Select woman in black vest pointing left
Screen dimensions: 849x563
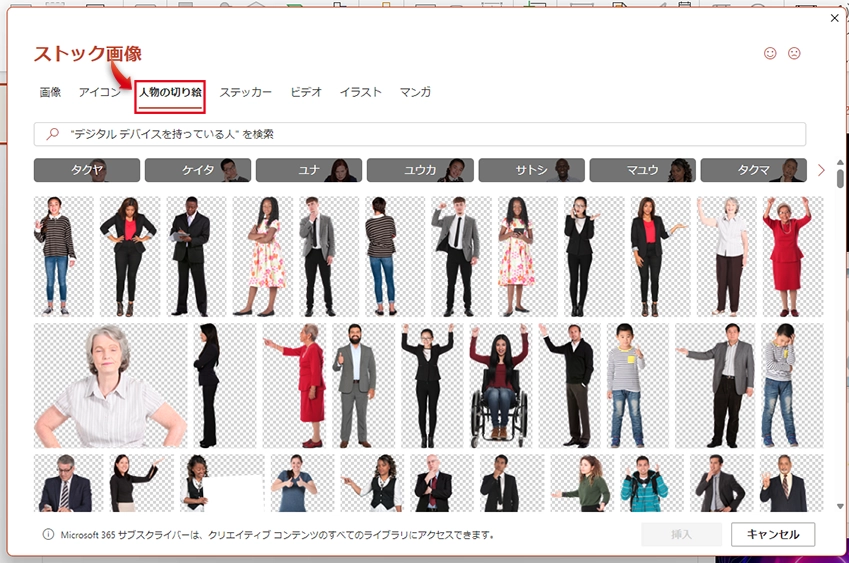point(371,483)
